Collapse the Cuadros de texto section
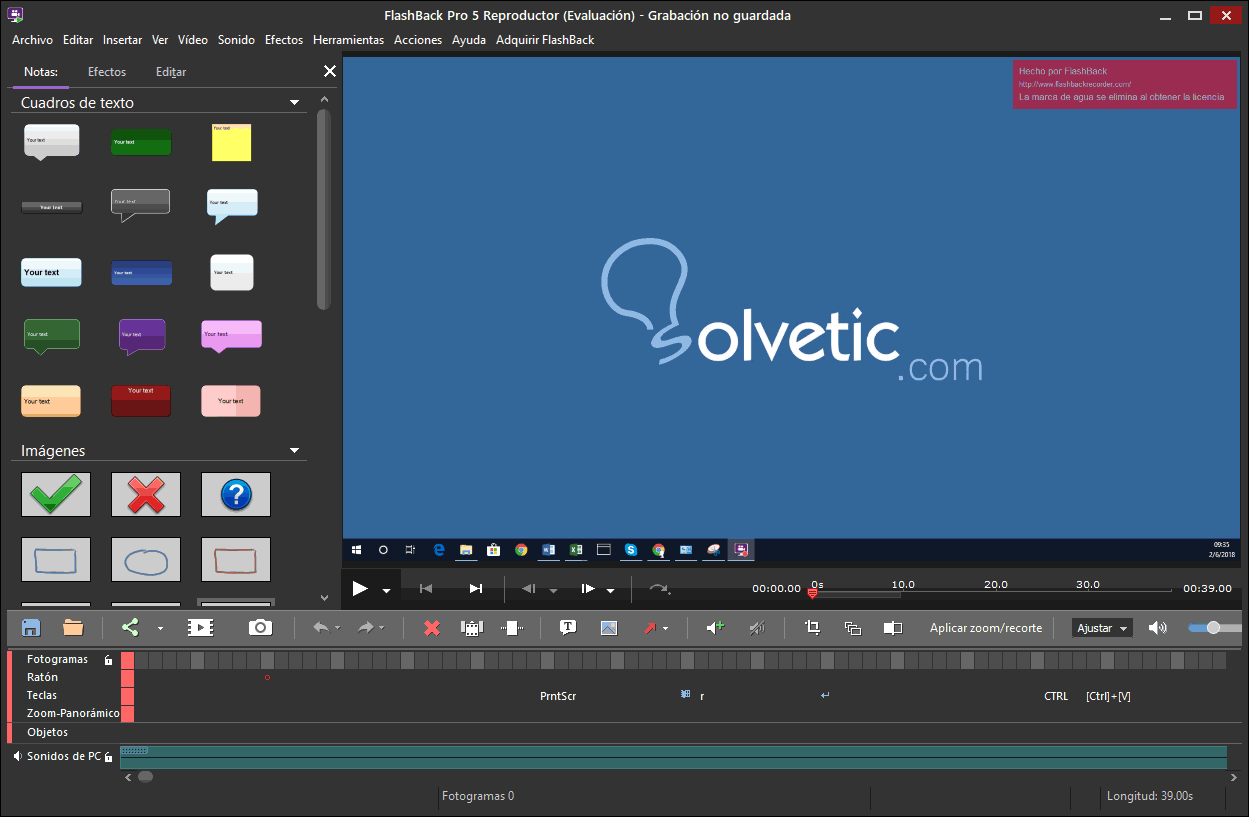Image resolution: width=1249 pixels, height=817 pixels. point(294,102)
